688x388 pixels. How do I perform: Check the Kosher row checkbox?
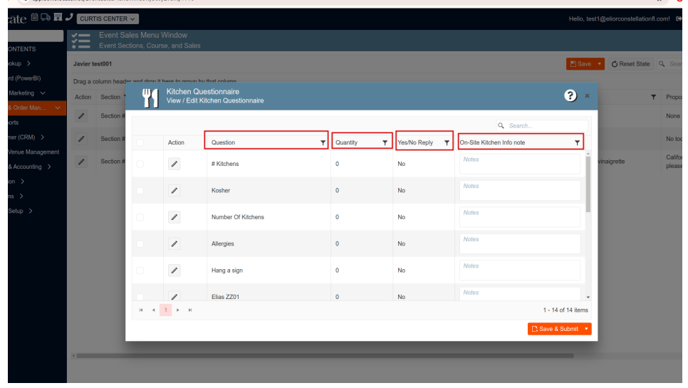[x=140, y=190]
